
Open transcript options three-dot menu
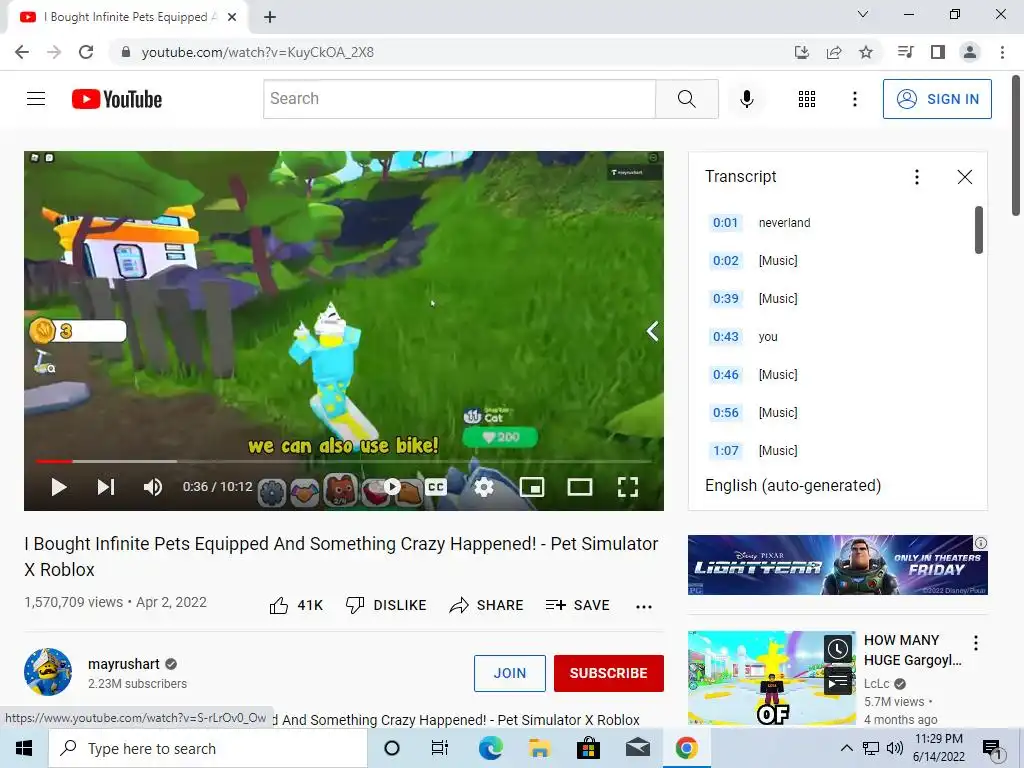click(917, 176)
